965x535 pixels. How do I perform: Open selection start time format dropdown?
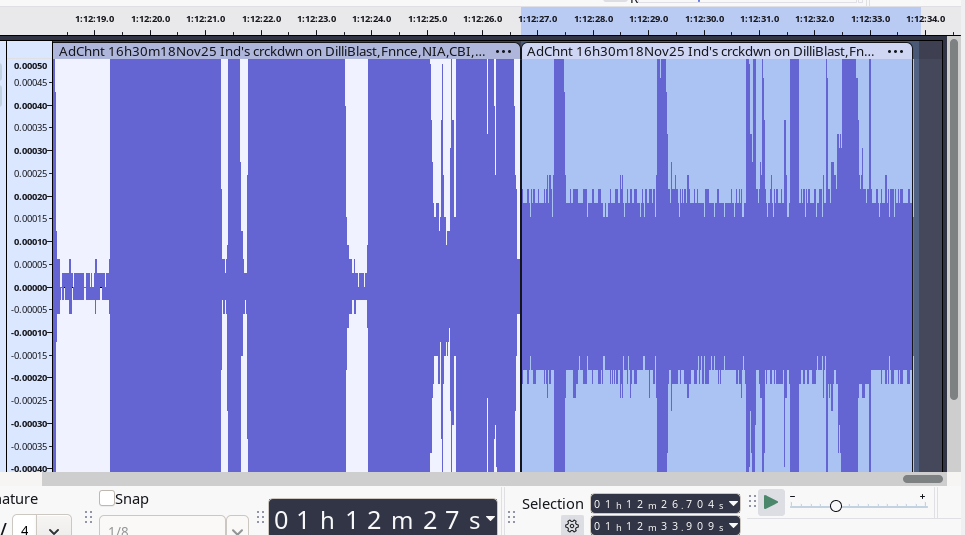pyautogui.click(x=733, y=503)
